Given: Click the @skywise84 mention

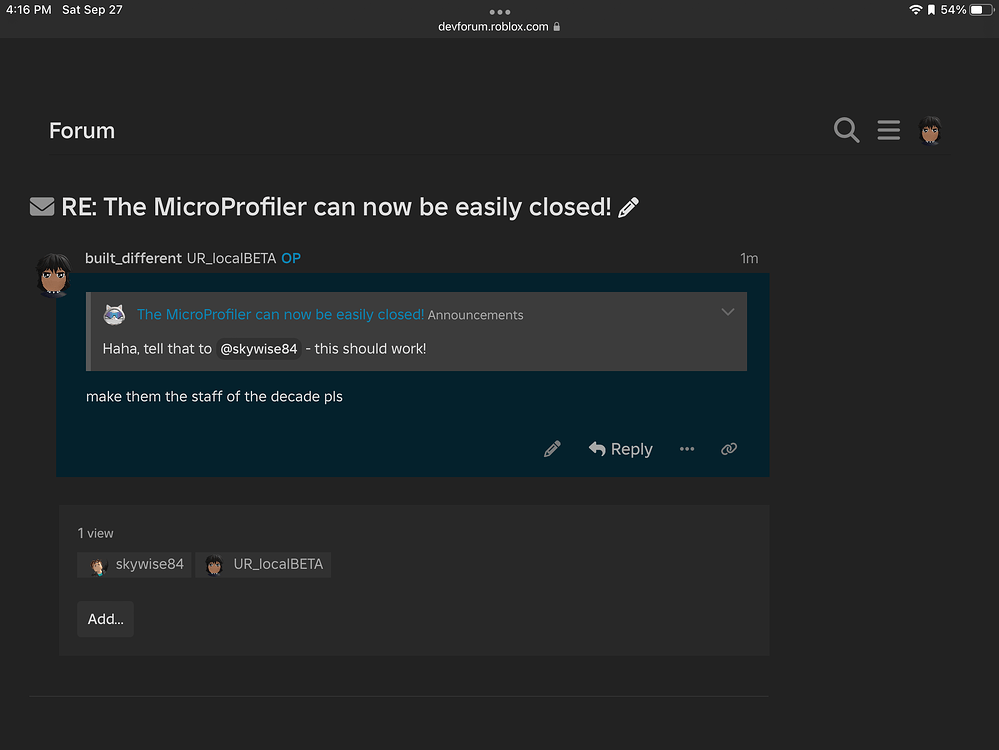Looking at the screenshot, I should coord(259,349).
